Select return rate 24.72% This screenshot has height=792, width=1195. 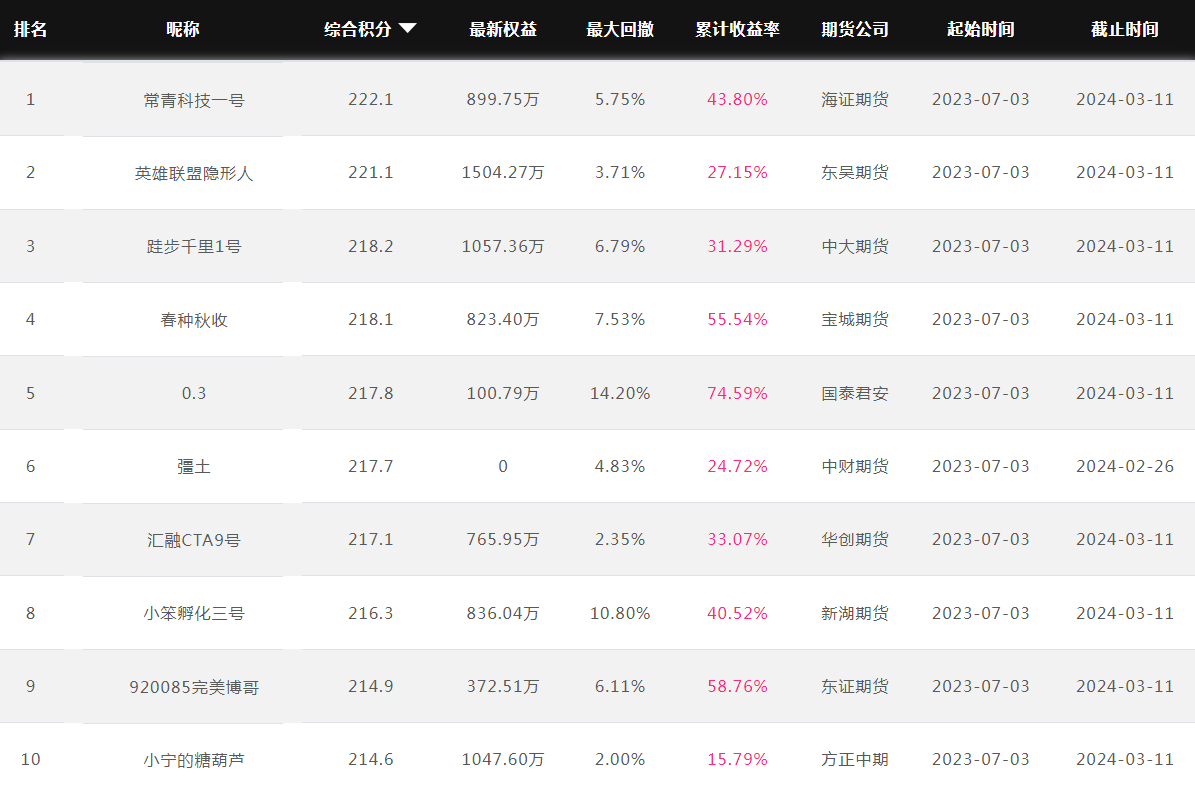pyautogui.click(x=738, y=467)
